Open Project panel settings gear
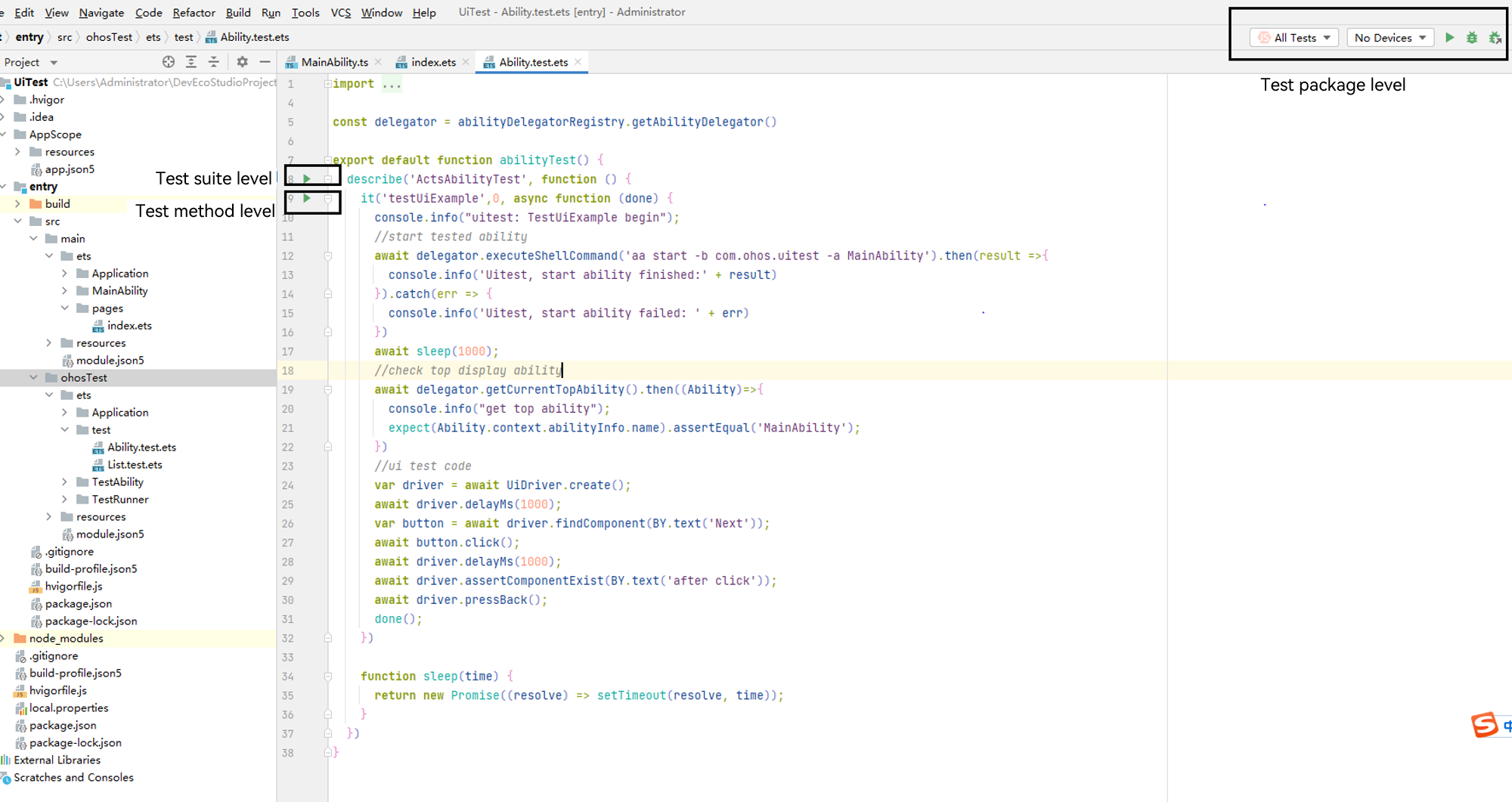This screenshot has width=1512, height=802. 241,62
